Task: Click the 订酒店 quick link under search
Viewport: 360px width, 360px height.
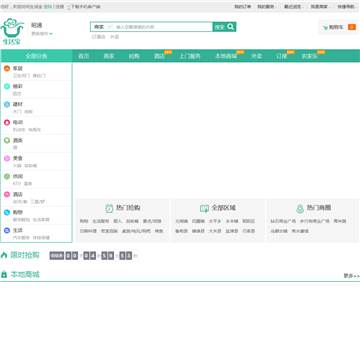Action: click(x=98, y=37)
